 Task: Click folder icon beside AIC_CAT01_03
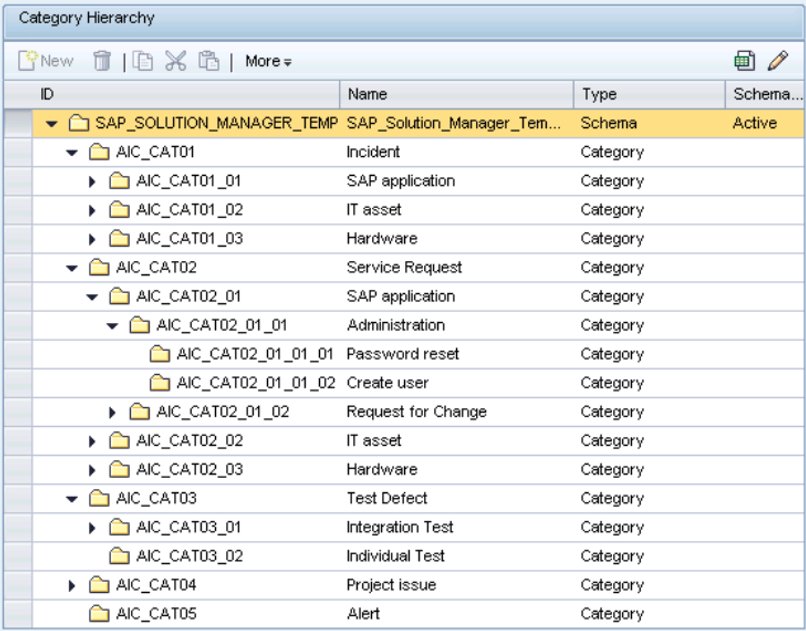pos(119,238)
